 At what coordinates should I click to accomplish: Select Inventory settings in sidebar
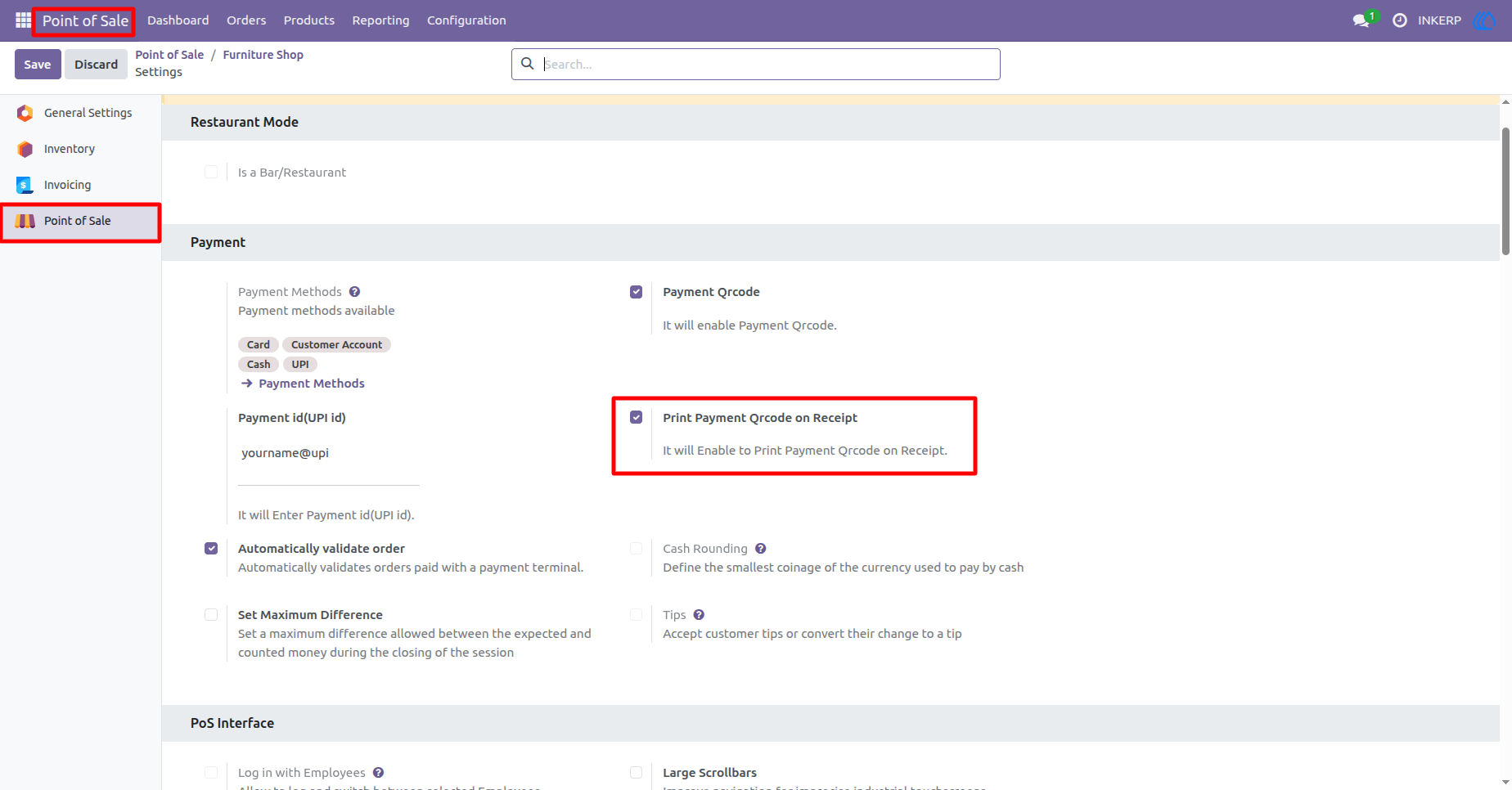(80, 149)
